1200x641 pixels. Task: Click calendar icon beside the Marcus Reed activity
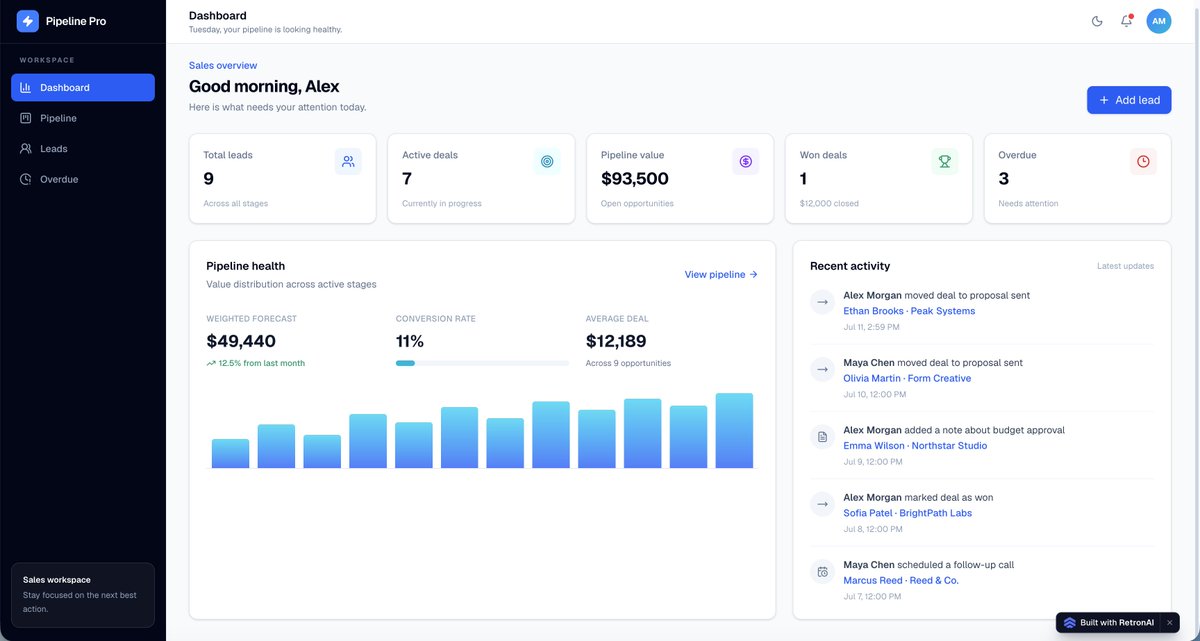[x=822, y=571]
